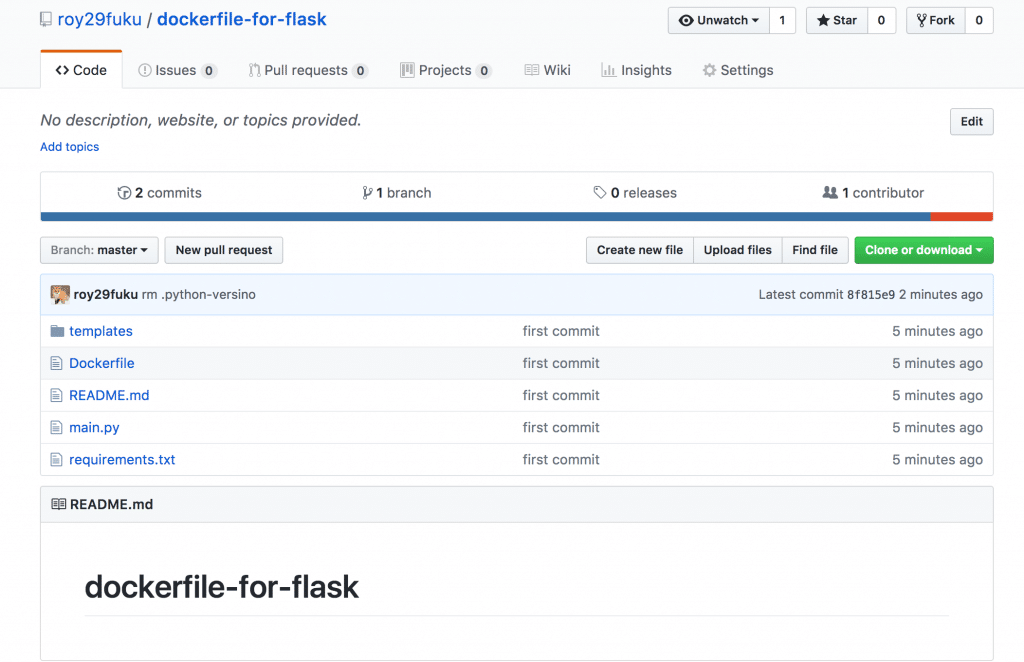Viewport: 1024px width, 662px height.
Task: Open the main.py file
Action: click(94, 428)
